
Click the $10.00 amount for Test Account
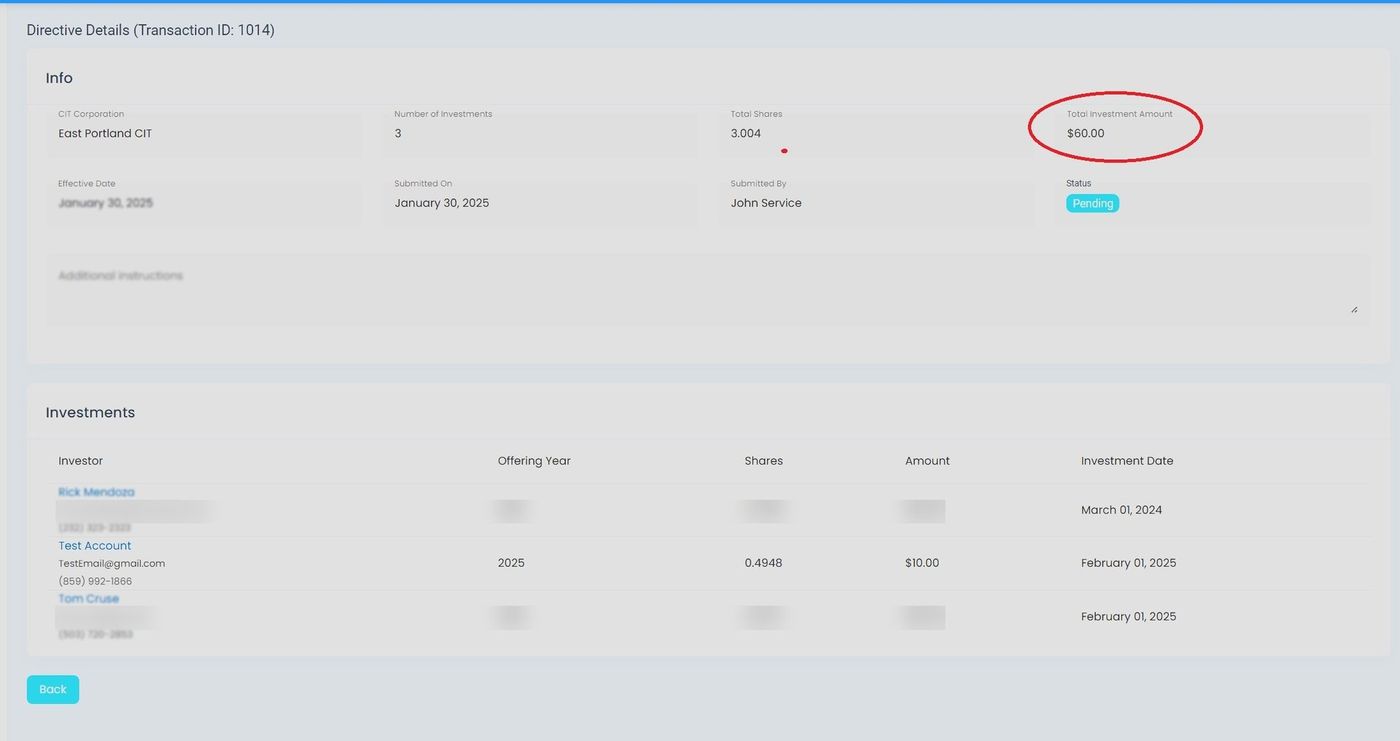pos(922,563)
